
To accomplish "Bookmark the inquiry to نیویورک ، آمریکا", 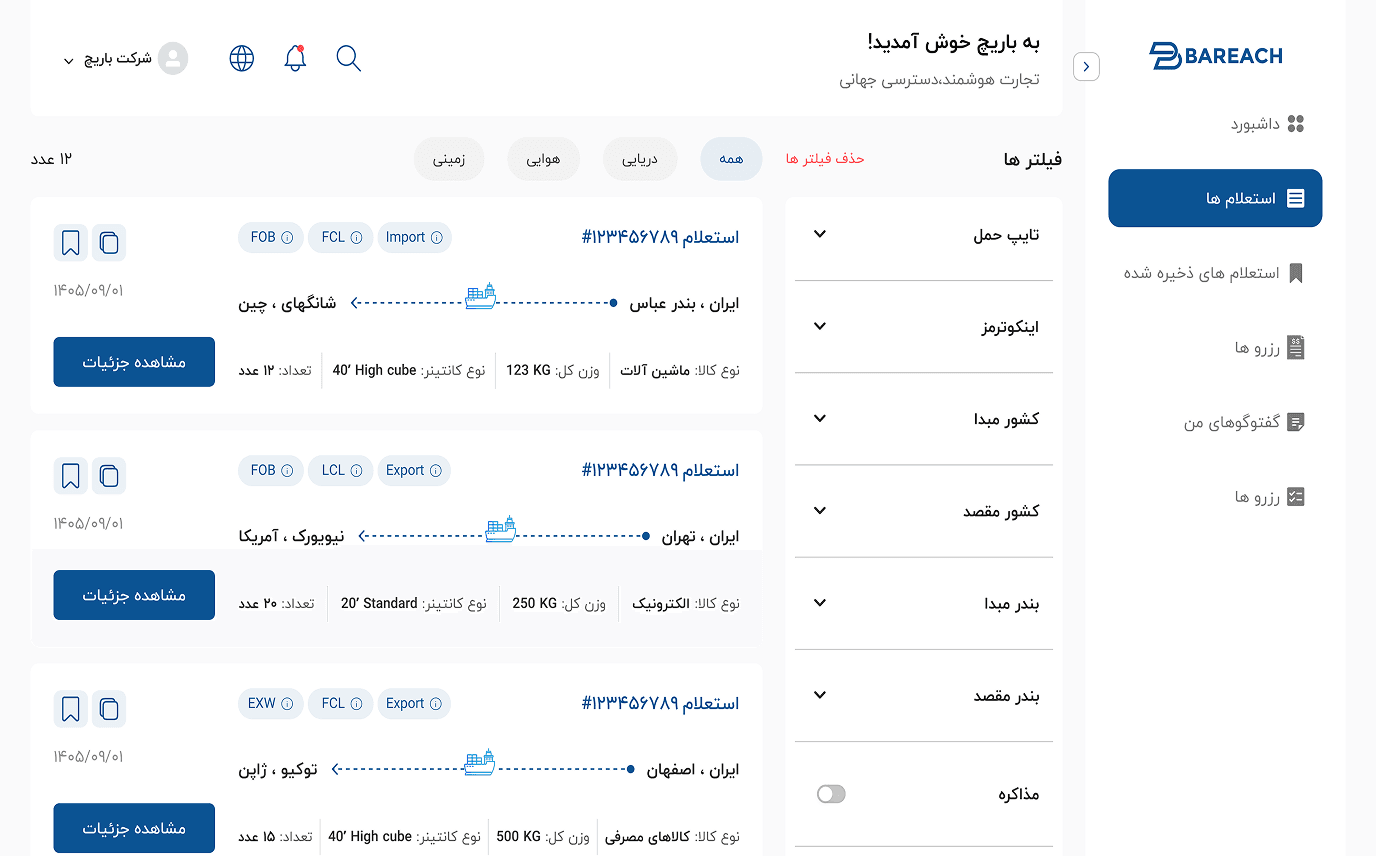I will coord(70,476).
